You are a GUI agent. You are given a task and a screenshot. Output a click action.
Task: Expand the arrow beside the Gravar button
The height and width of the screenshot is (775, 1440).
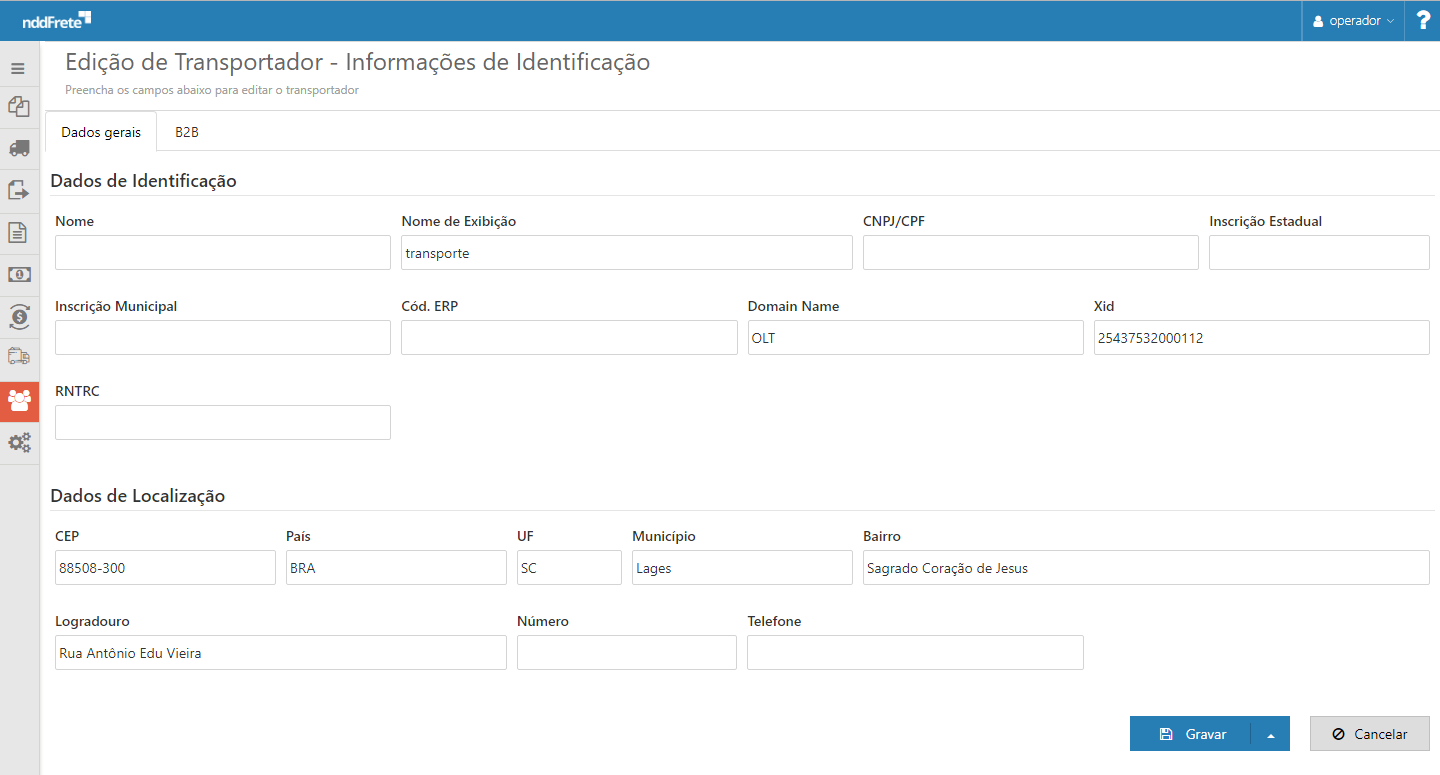[1270, 734]
